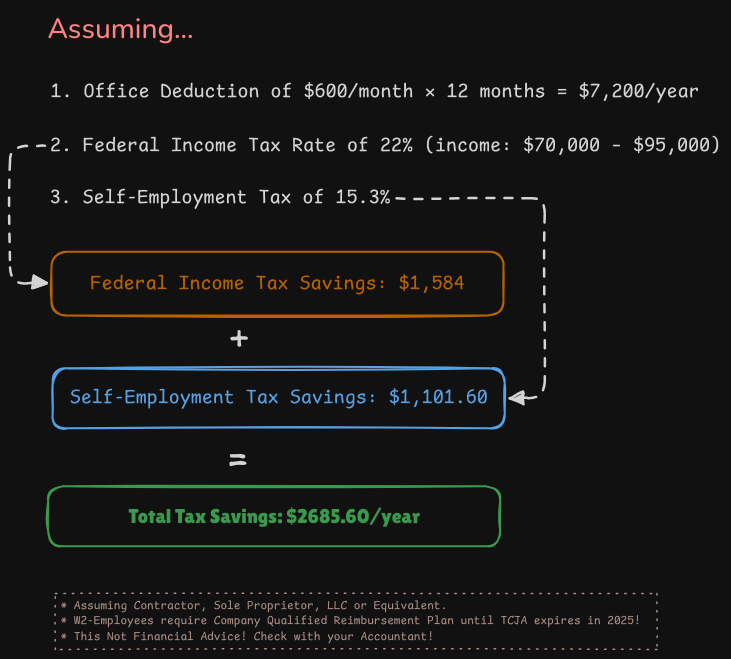Image resolution: width=731 pixels, height=659 pixels.
Task: Click the $7,200/year result value
Action: pos(638,91)
